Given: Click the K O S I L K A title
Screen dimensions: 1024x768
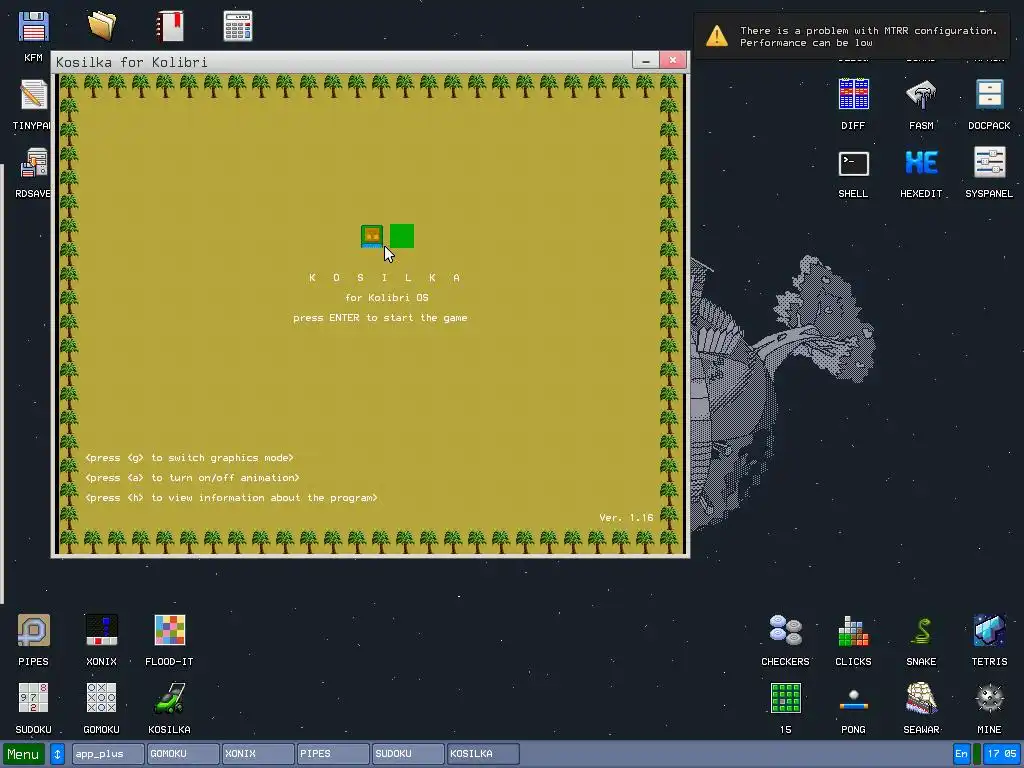Looking at the screenshot, I should click(385, 278).
